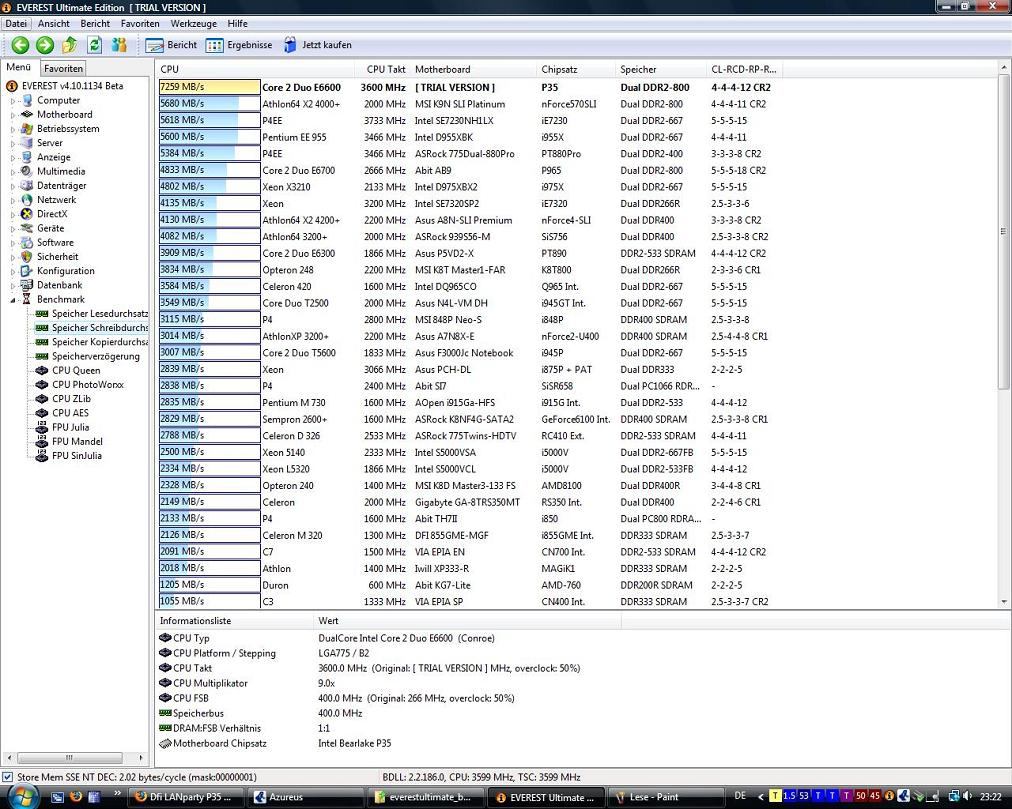Expand the Motherboard tree node
Viewport: 1012px width, 809px height.
12,115
